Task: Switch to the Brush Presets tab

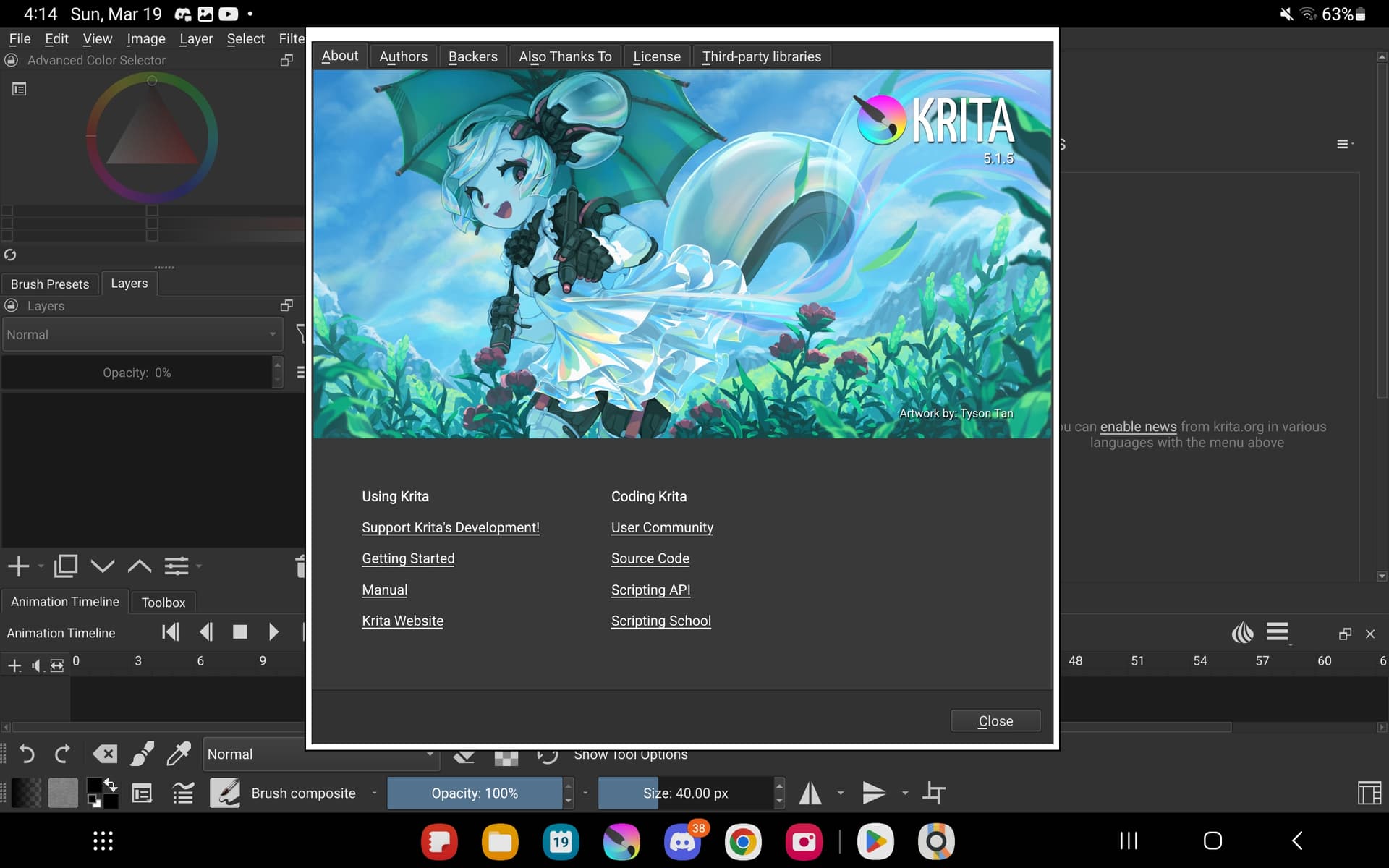Action: 50,284
